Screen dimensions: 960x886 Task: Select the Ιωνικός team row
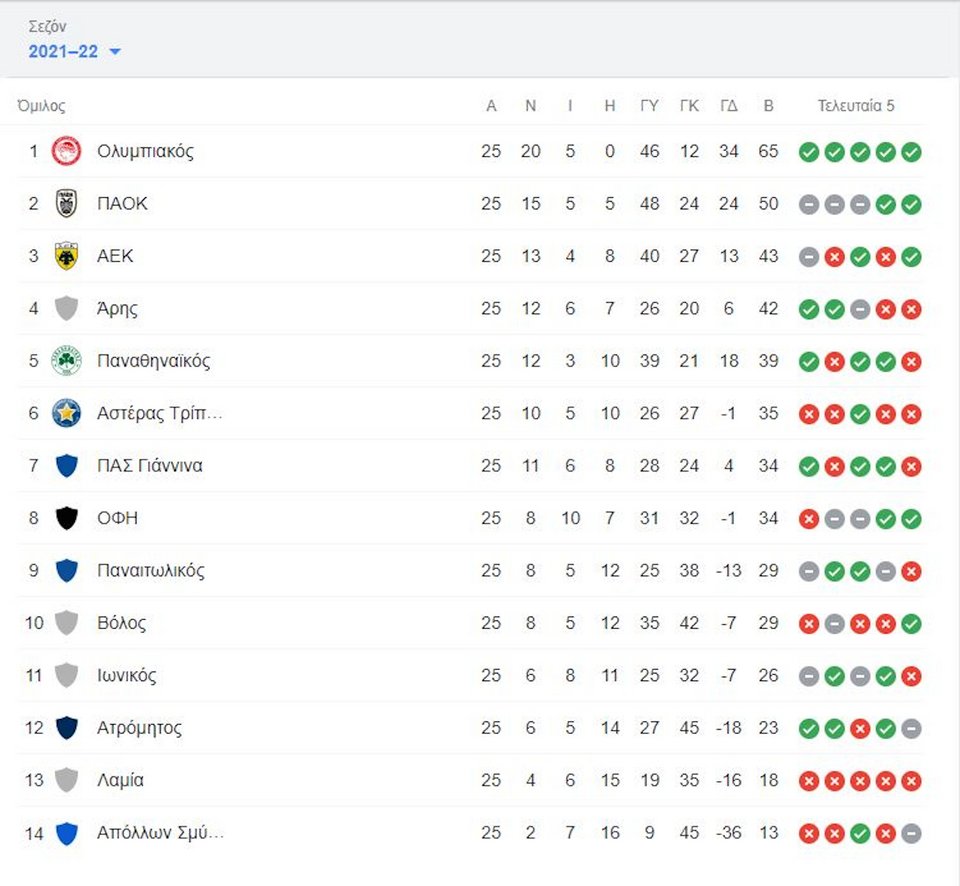point(471,675)
